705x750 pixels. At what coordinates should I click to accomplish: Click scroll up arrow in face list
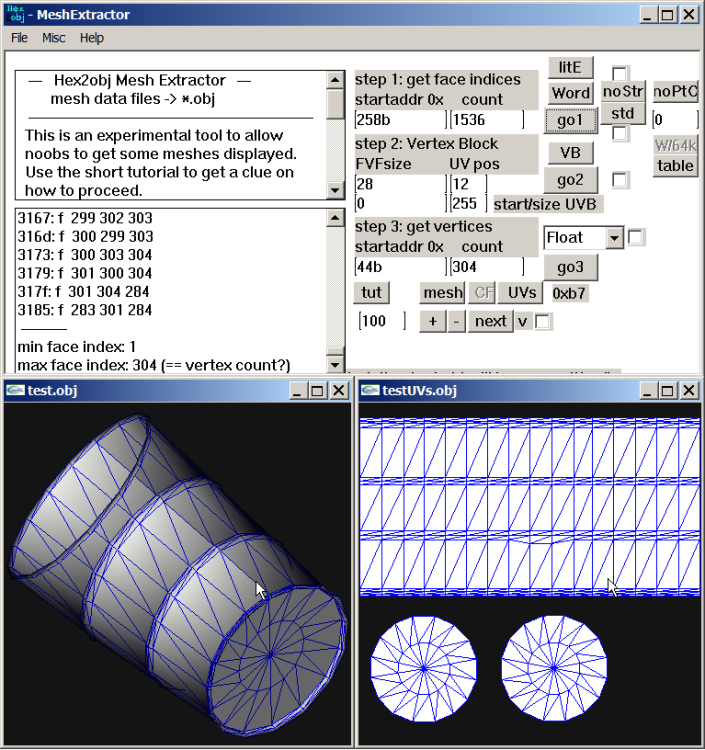point(335,218)
